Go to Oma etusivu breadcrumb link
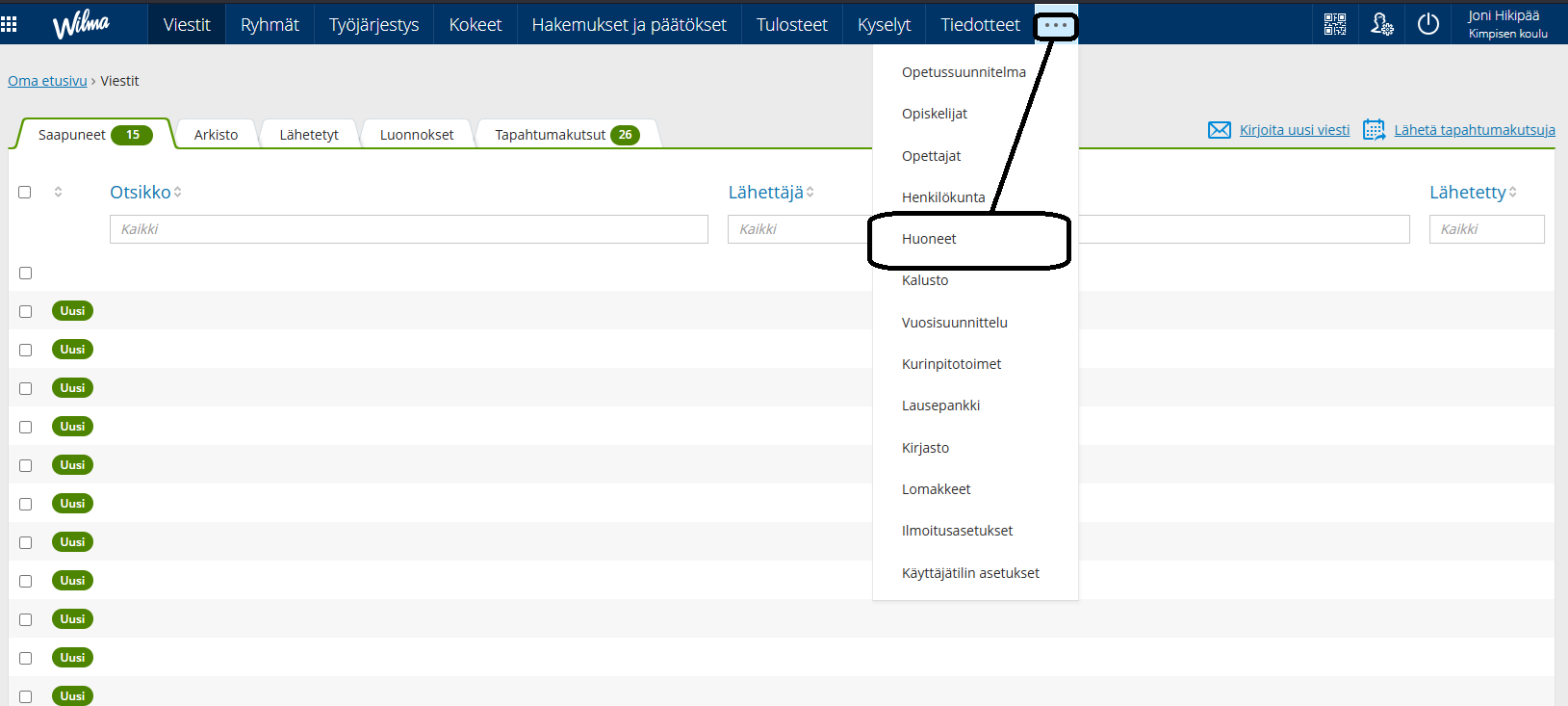The height and width of the screenshot is (706, 1568). click(47, 81)
